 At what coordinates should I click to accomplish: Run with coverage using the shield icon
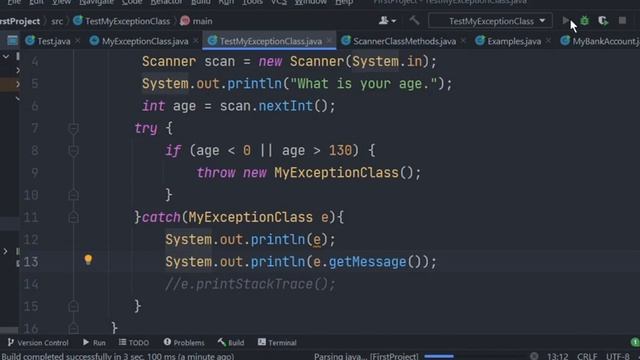[603, 20]
